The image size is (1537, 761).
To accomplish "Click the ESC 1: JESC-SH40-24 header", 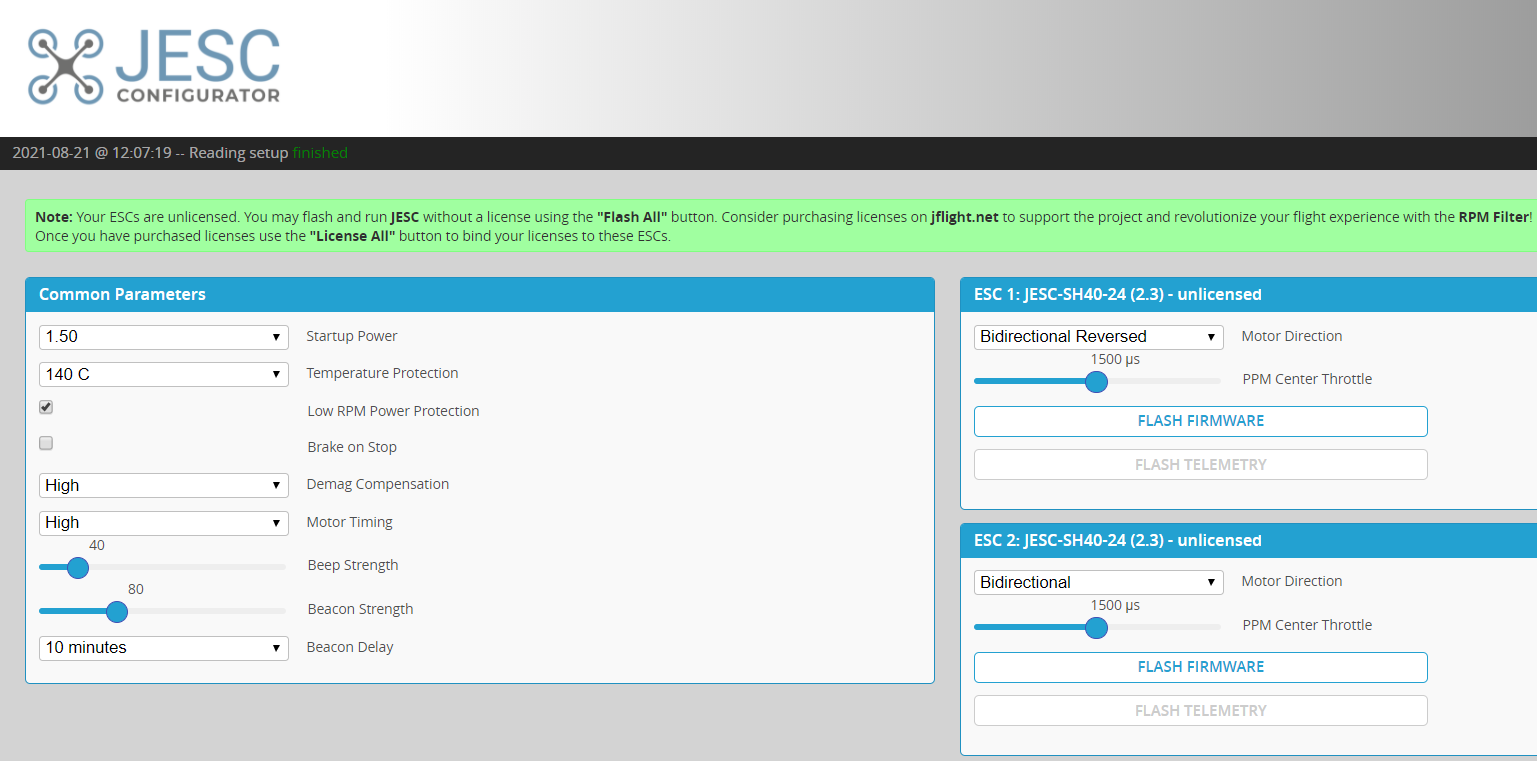I will (1248, 294).
